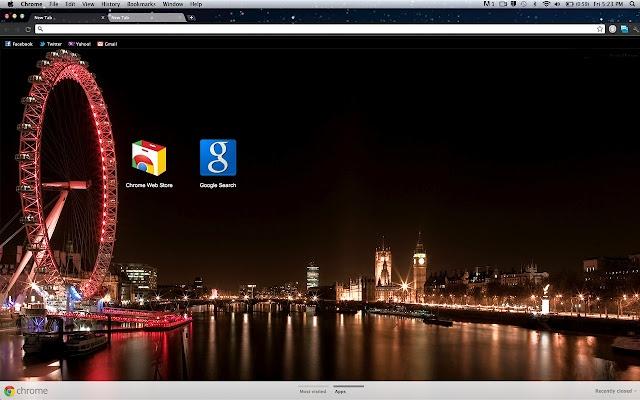This screenshot has width=640, height=400.
Task: Click the round gray extension icon
Action: (x=612, y=29)
